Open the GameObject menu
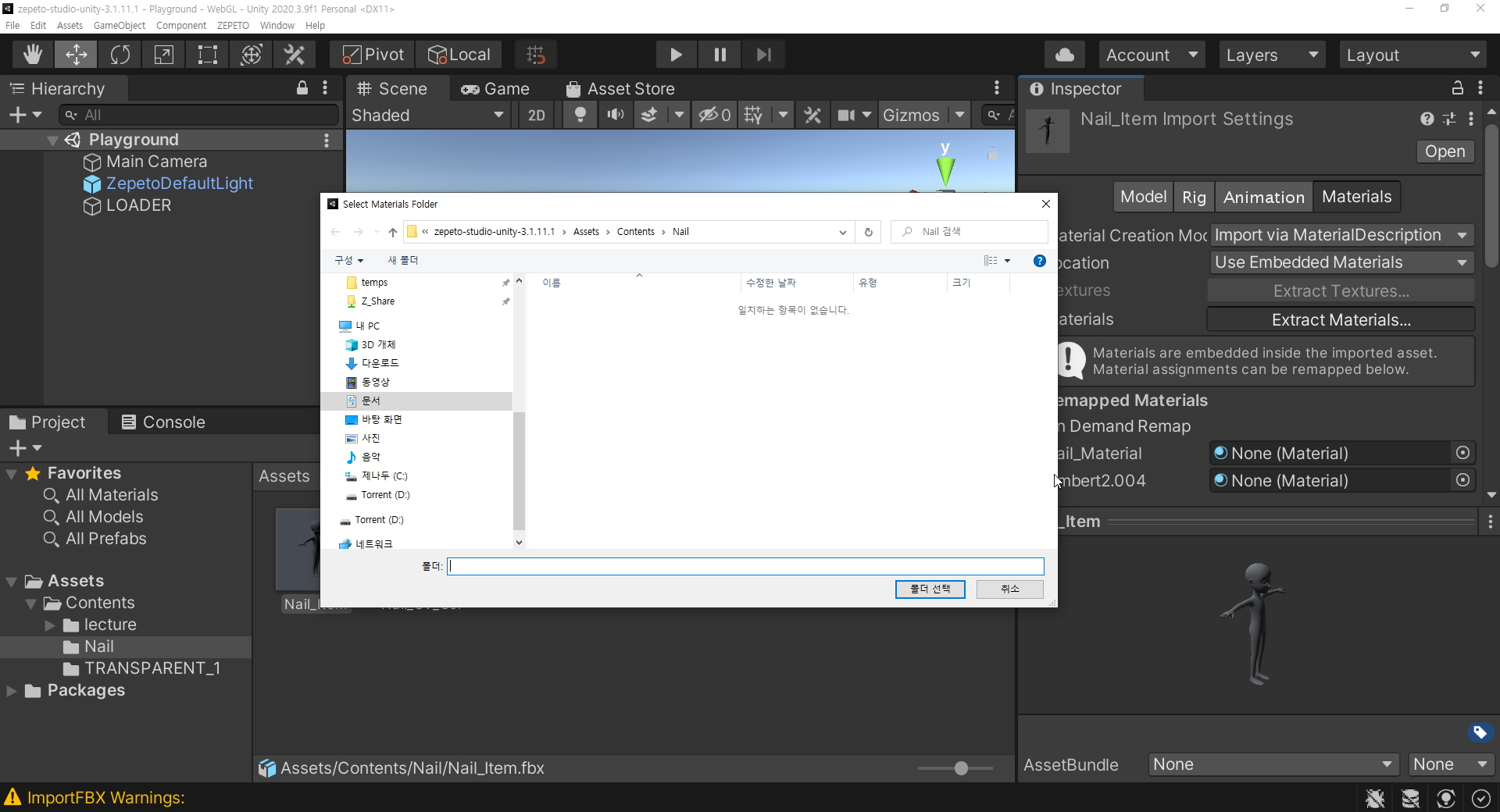The width and height of the screenshot is (1500, 812). 120,26
